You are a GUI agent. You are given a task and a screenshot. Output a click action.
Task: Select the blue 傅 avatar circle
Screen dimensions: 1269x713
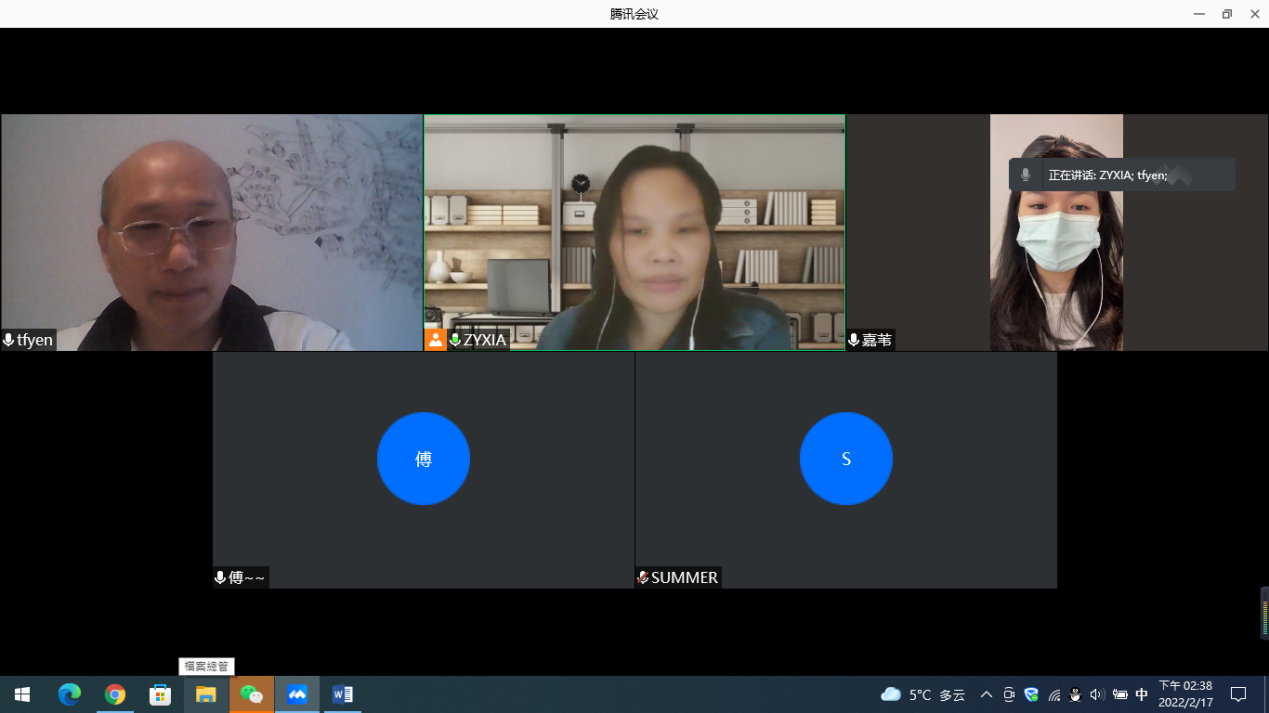423,459
